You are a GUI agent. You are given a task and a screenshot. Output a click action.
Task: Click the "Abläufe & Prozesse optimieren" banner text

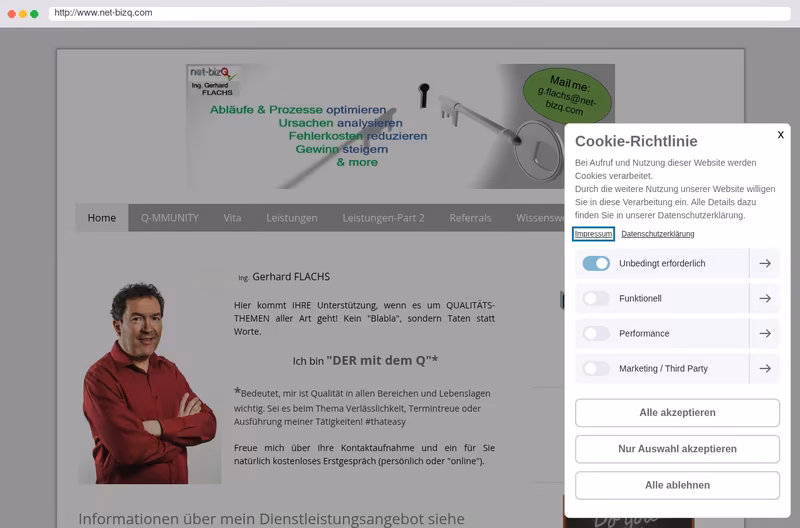tap(298, 110)
